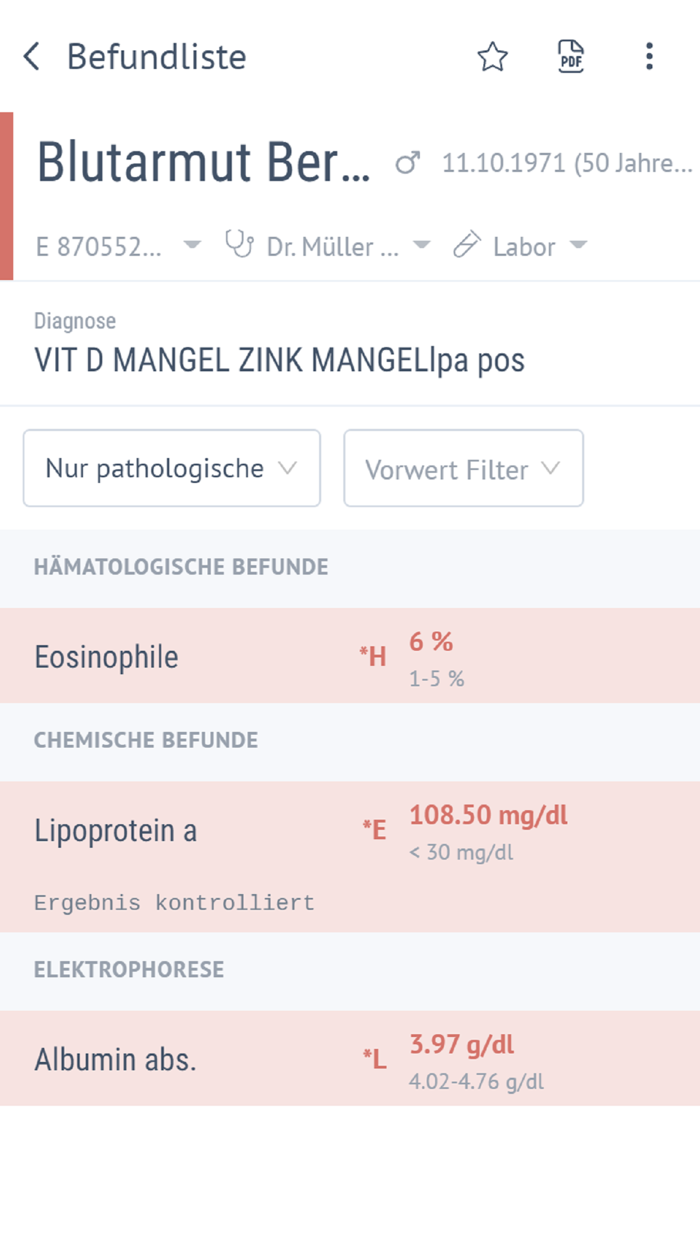This screenshot has width=700, height=1244.
Task: Open the Vorwert Filter dropdown
Action: pos(463,468)
